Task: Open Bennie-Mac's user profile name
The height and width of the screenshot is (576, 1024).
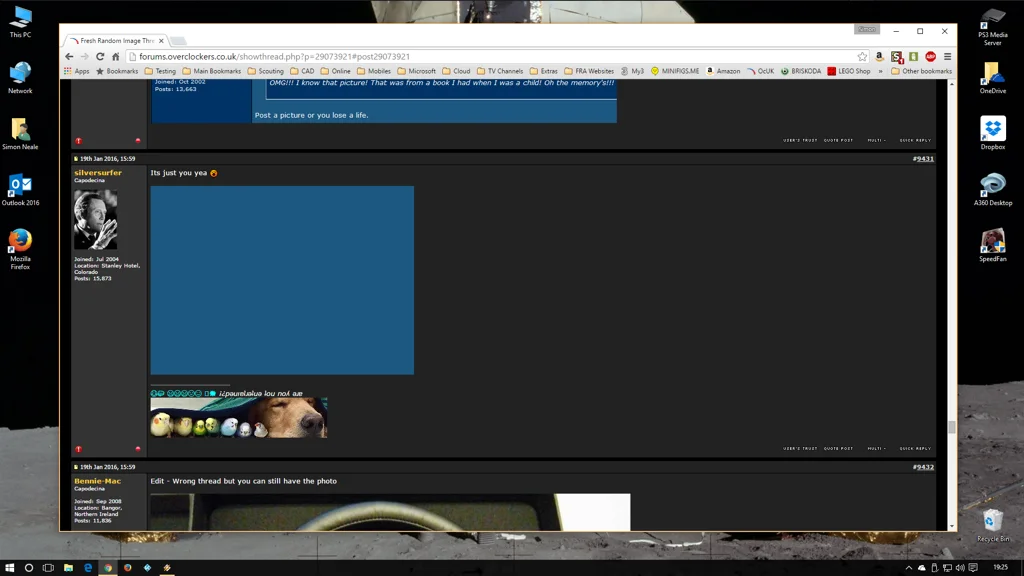Action: [x=97, y=481]
